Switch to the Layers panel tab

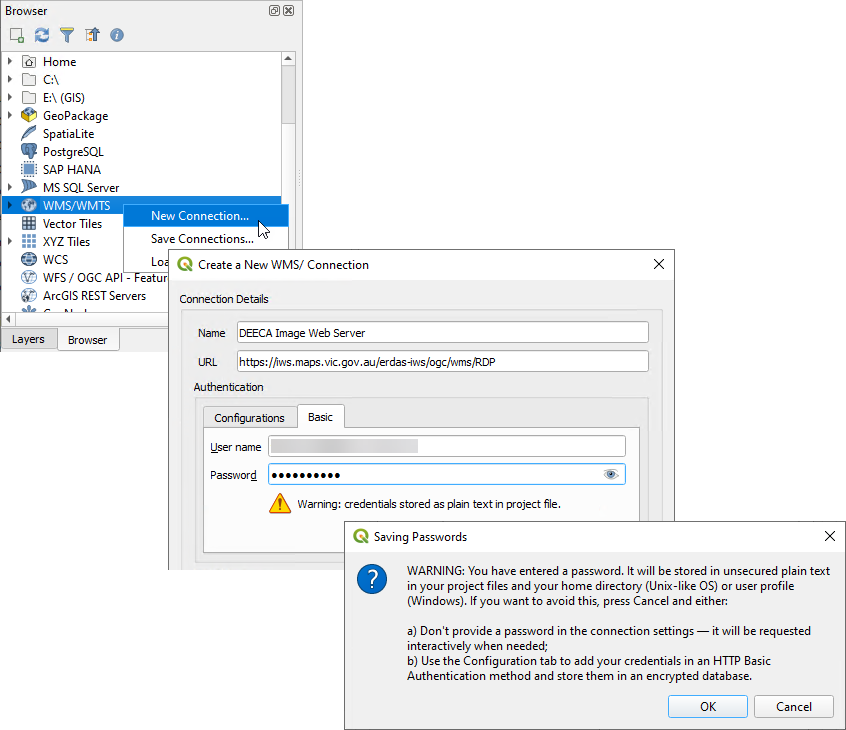click(28, 340)
